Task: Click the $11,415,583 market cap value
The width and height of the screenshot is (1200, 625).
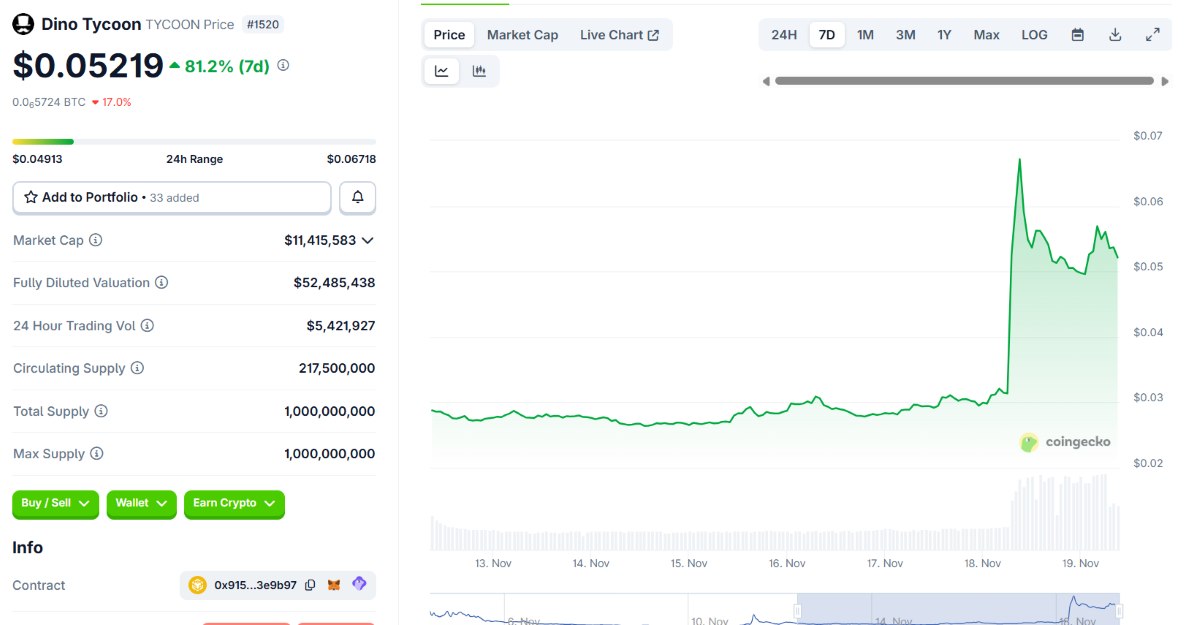Action: 320,240
